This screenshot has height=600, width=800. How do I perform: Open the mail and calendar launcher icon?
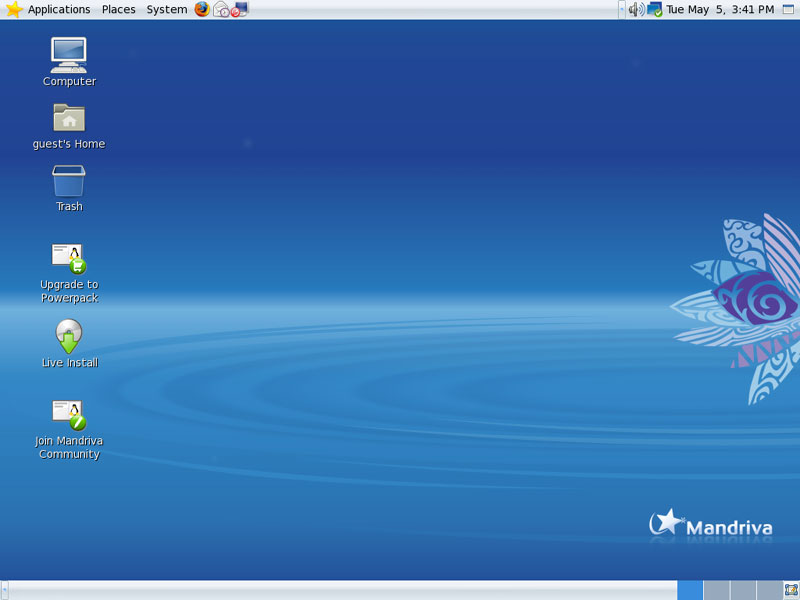pyautogui.click(x=221, y=9)
